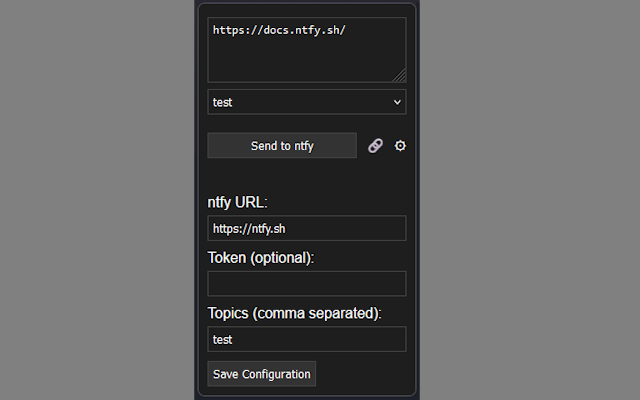Save the configuration

point(262,374)
